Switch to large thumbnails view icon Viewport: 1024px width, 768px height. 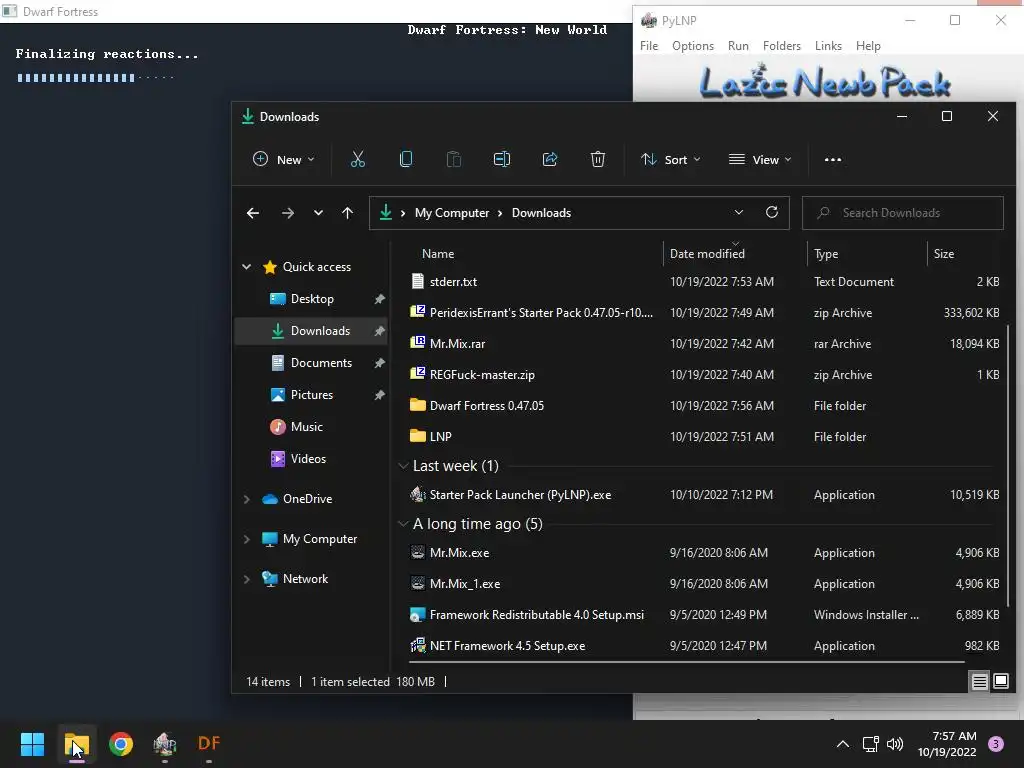click(1000, 681)
